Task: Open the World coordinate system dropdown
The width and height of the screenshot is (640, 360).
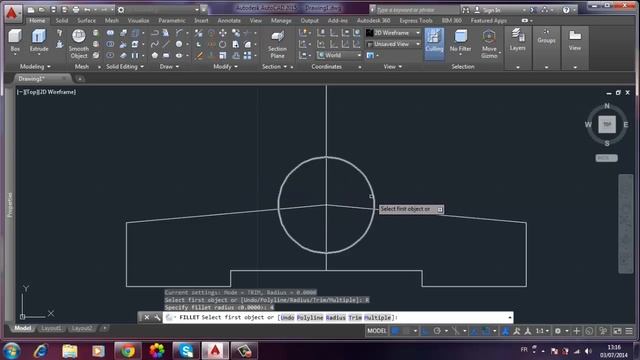Action: pyautogui.click(x=339, y=55)
